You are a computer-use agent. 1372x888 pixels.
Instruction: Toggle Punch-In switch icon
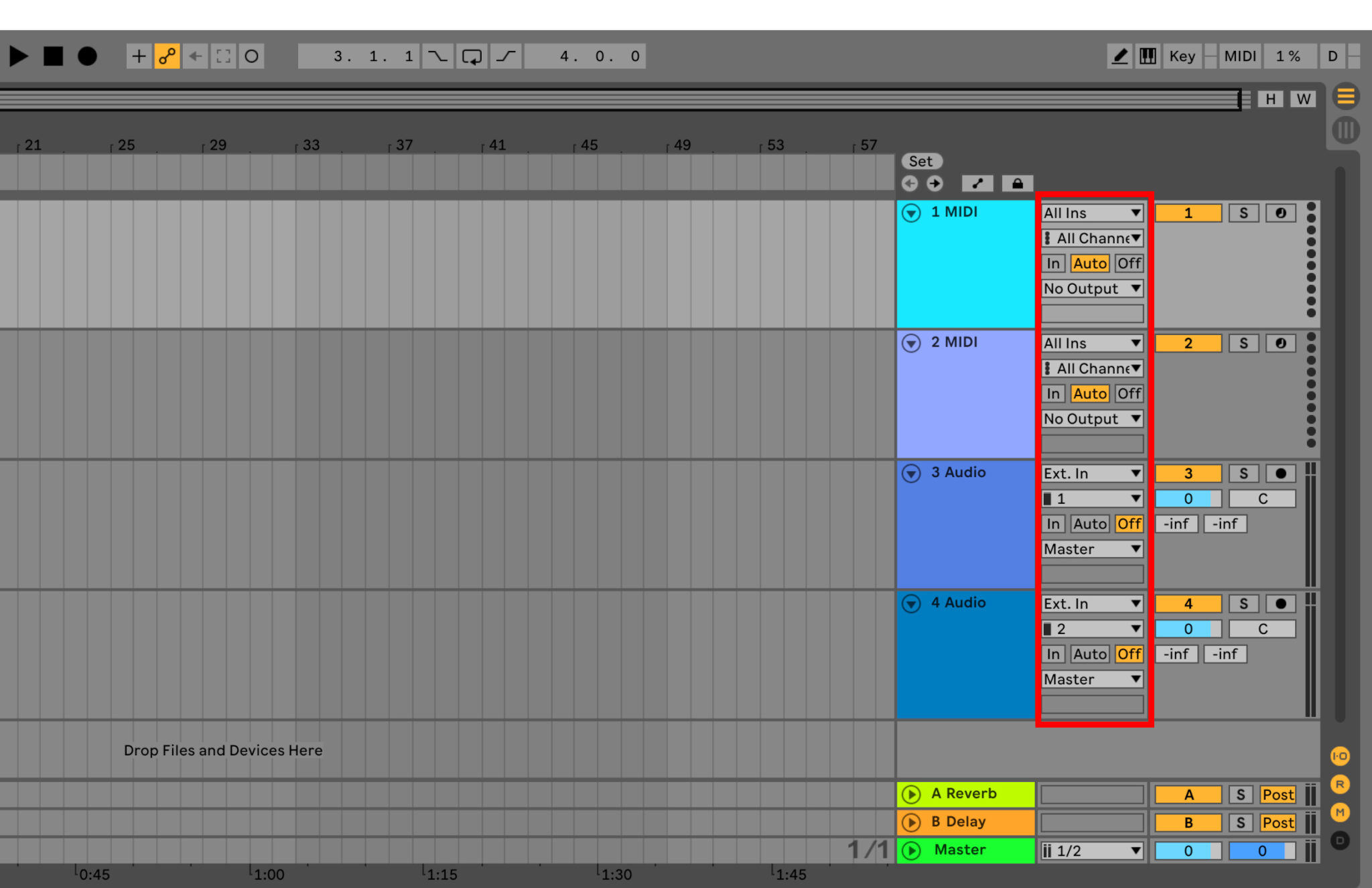(x=437, y=56)
